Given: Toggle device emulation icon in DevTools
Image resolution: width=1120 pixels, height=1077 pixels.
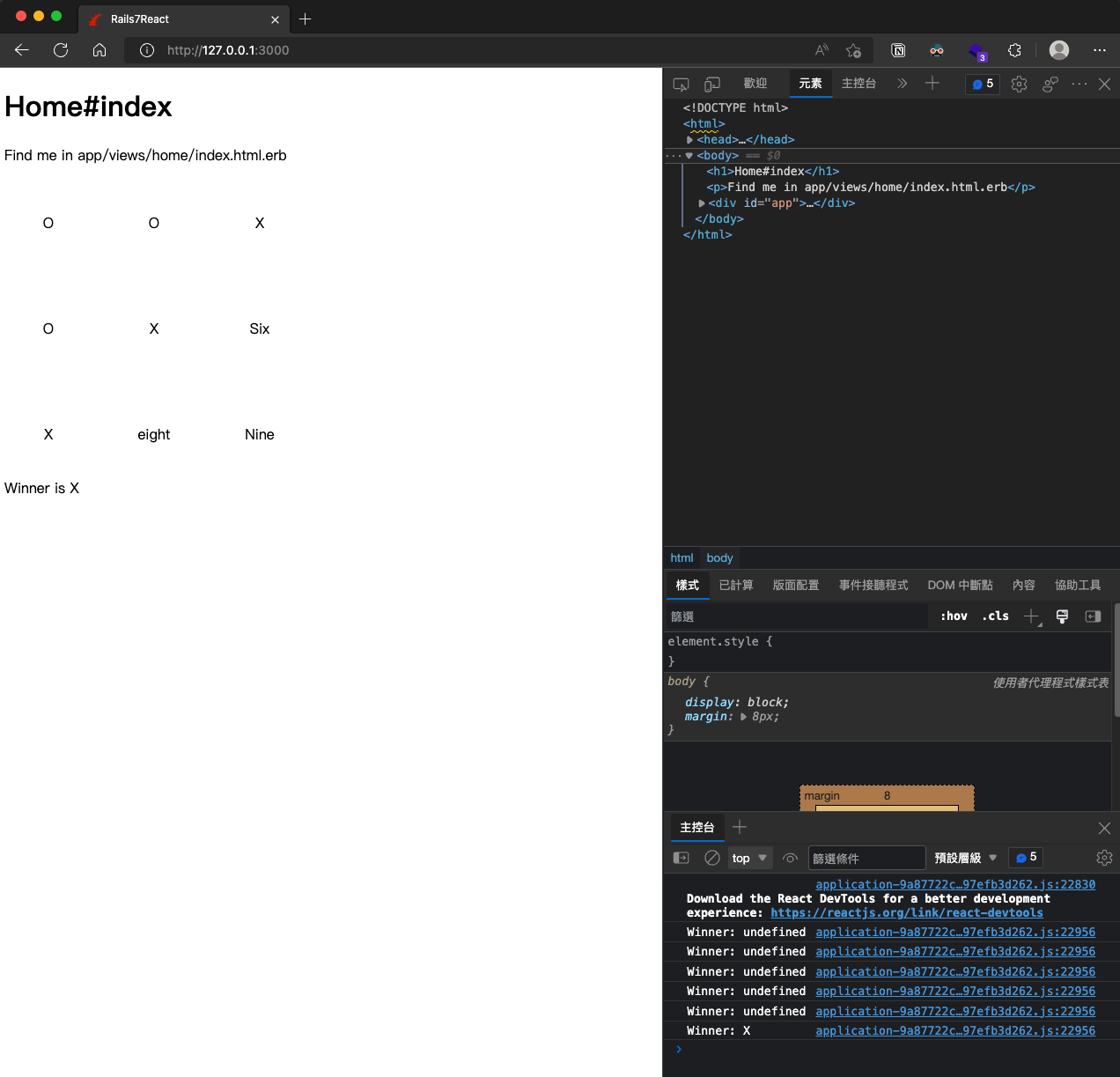Looking at the screenshot, I should [x=712, y=84].
